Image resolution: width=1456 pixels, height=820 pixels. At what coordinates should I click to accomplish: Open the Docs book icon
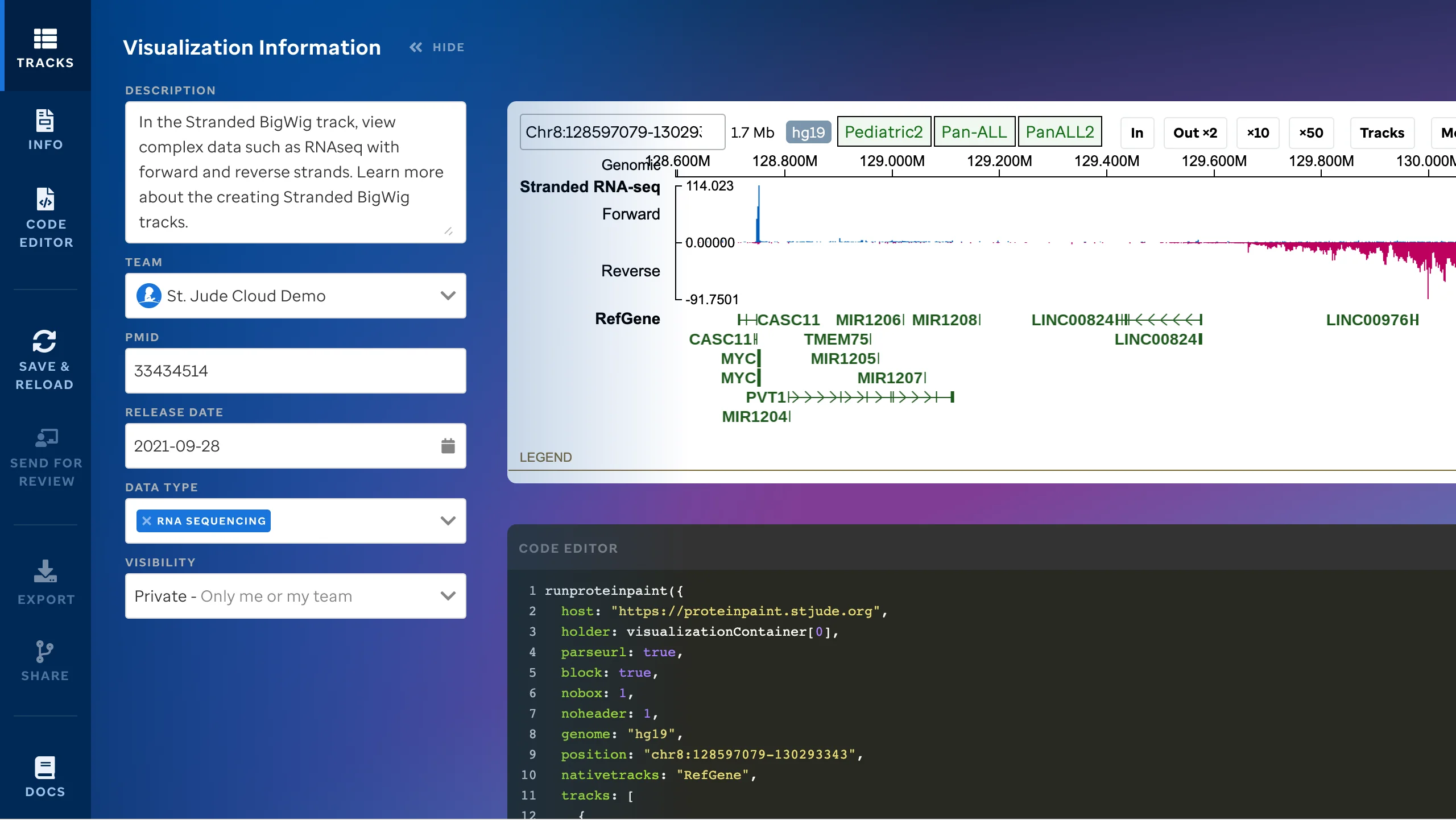coord(45,768)
